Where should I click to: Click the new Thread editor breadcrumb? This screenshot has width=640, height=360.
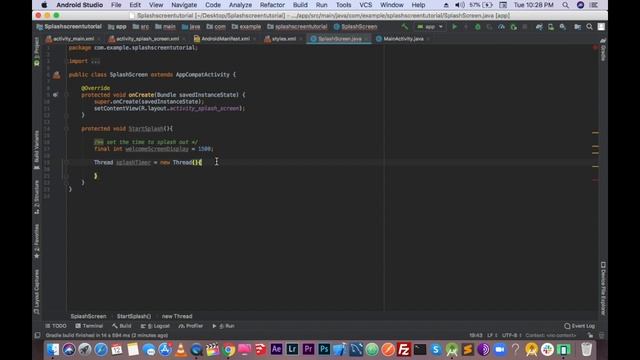point(177,316)
